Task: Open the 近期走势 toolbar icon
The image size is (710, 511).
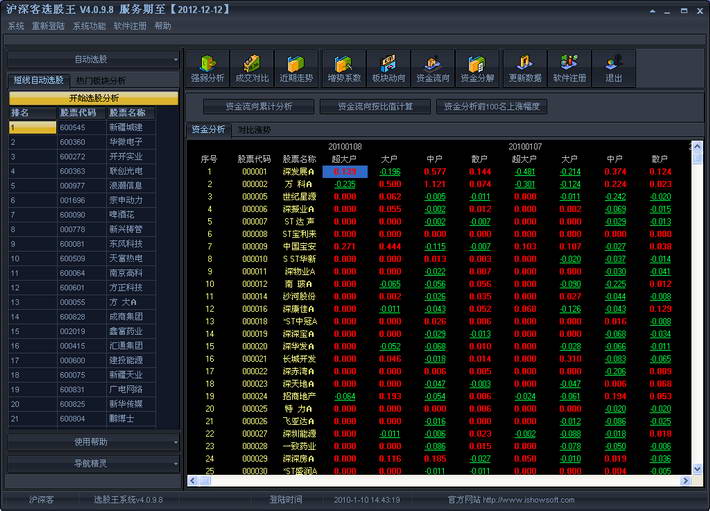Action: pos(296,68)
